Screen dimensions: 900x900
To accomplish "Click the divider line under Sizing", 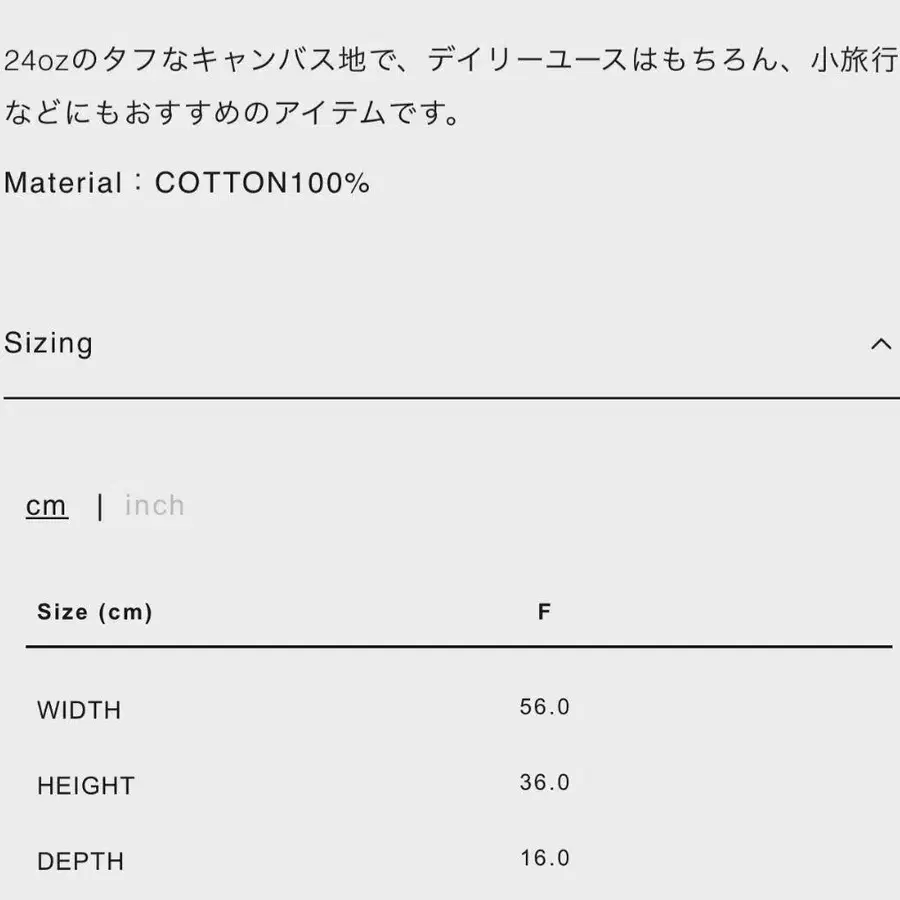I will 450,398.
